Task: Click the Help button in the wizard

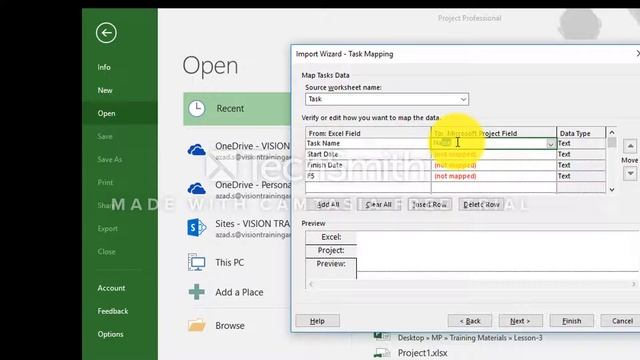Action: (x=317, y=321)
